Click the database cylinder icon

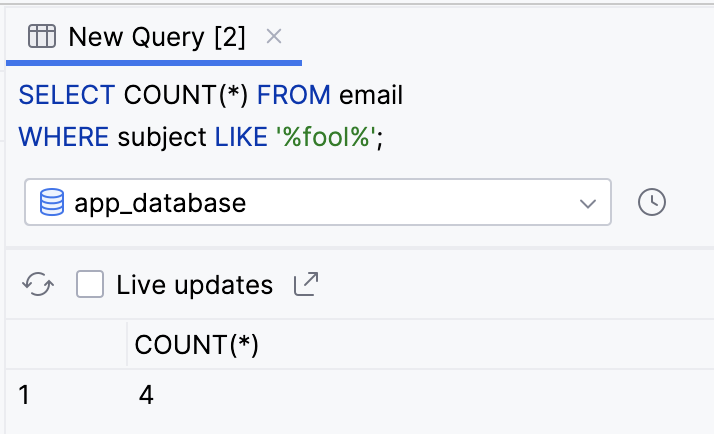tap(51, 203)
